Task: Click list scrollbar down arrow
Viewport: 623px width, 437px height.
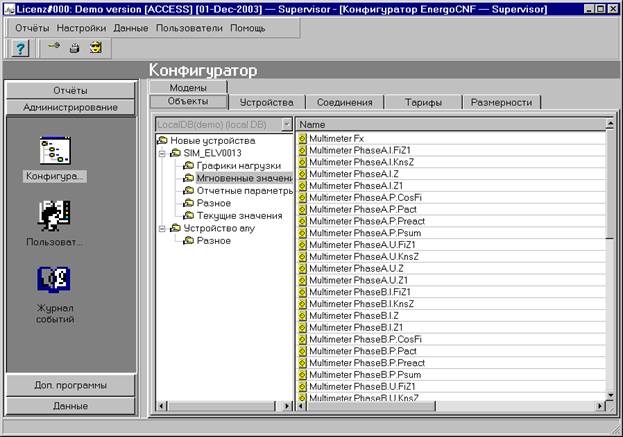Action: click(610, 395)
